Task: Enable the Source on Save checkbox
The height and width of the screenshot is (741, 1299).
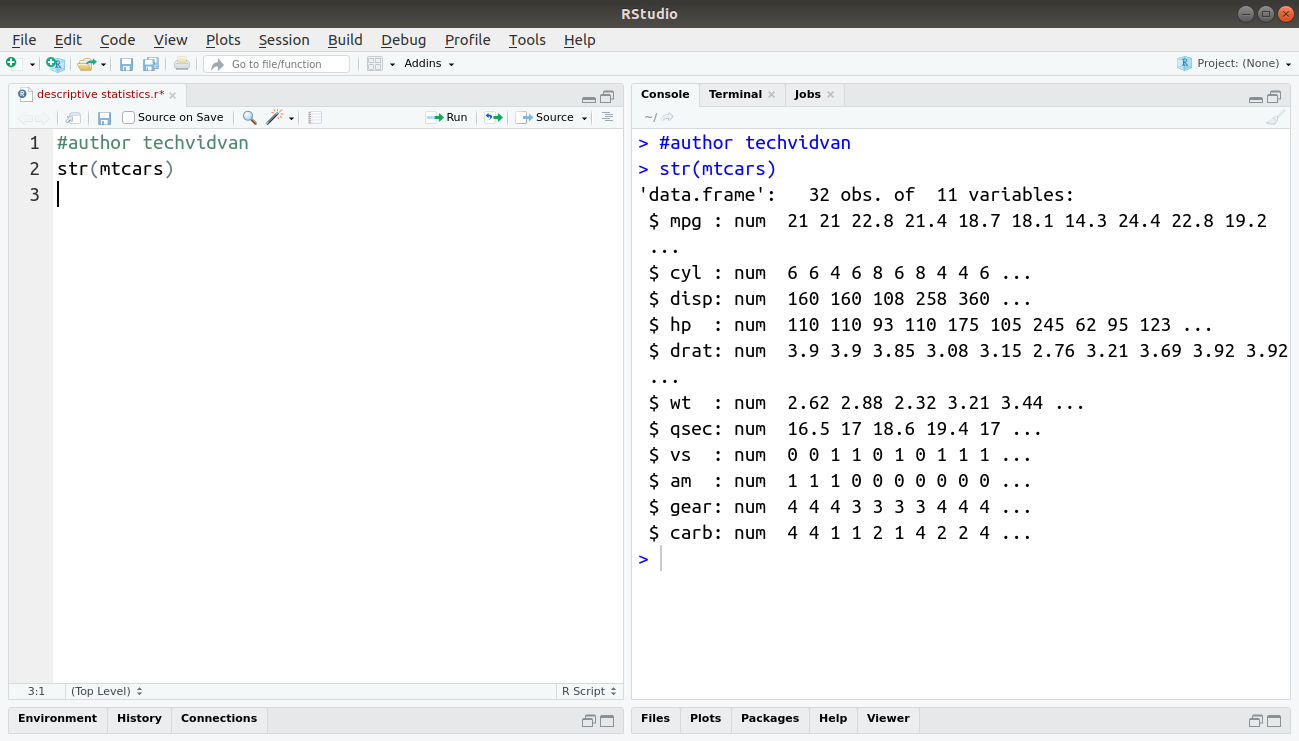Action: [x=127, y=117]
